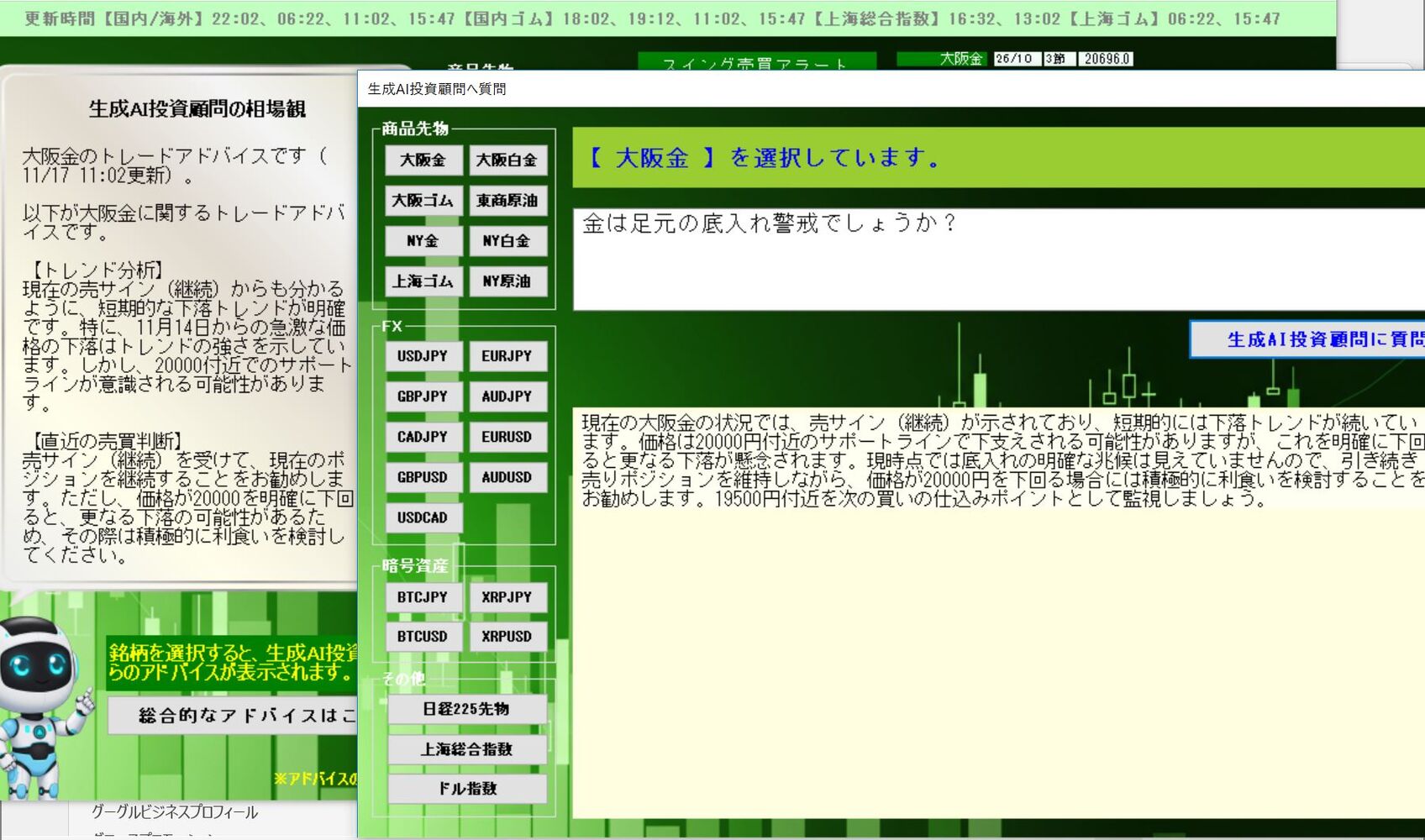
Task: Open the 総合的なアドバイス button
Action: pyautogui.click(x=233, y=716)
